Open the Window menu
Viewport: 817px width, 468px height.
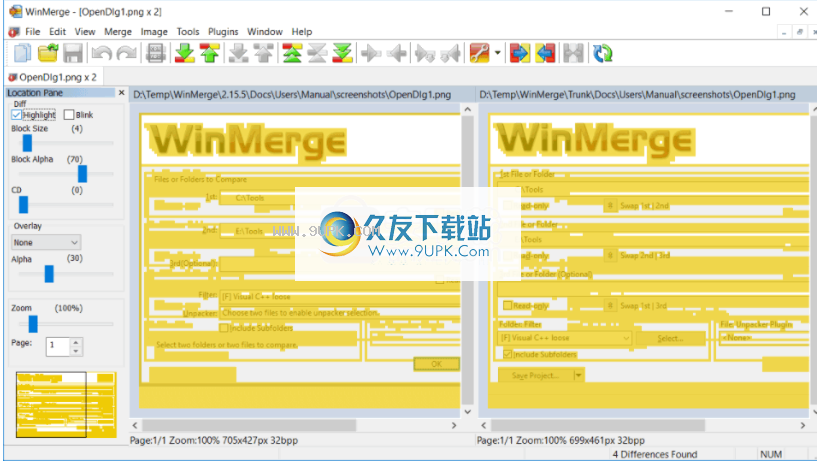[x=265, y=32]
